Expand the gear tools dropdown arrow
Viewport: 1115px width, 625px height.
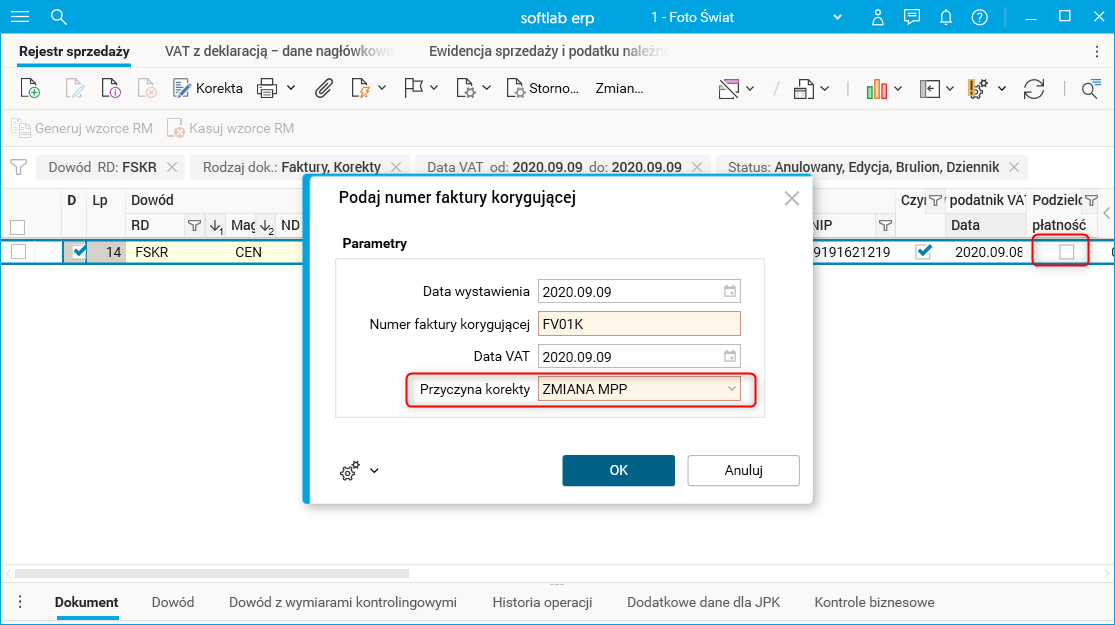click(1002, 89)
